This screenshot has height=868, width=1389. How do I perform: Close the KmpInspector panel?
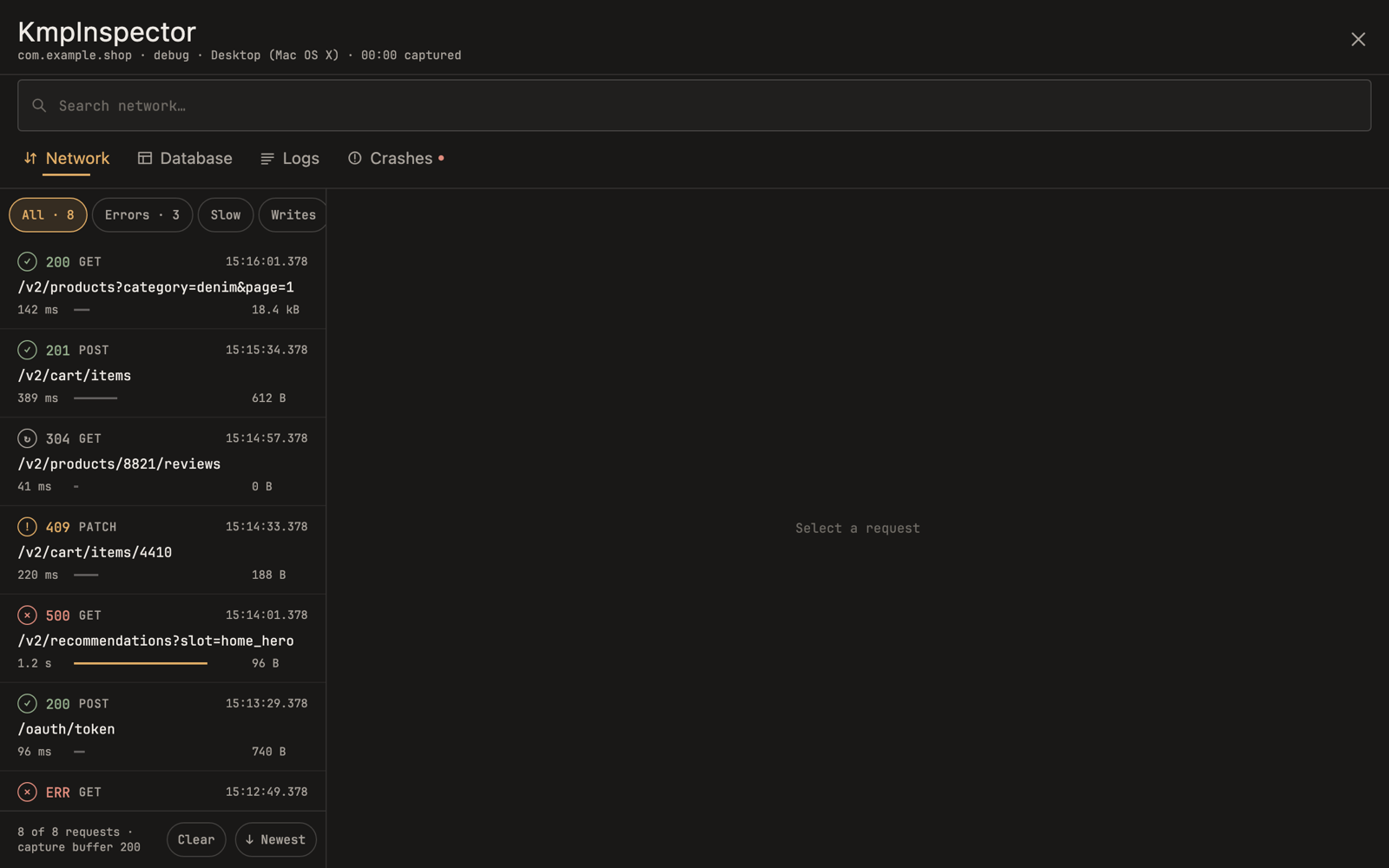click(1358, 39)
